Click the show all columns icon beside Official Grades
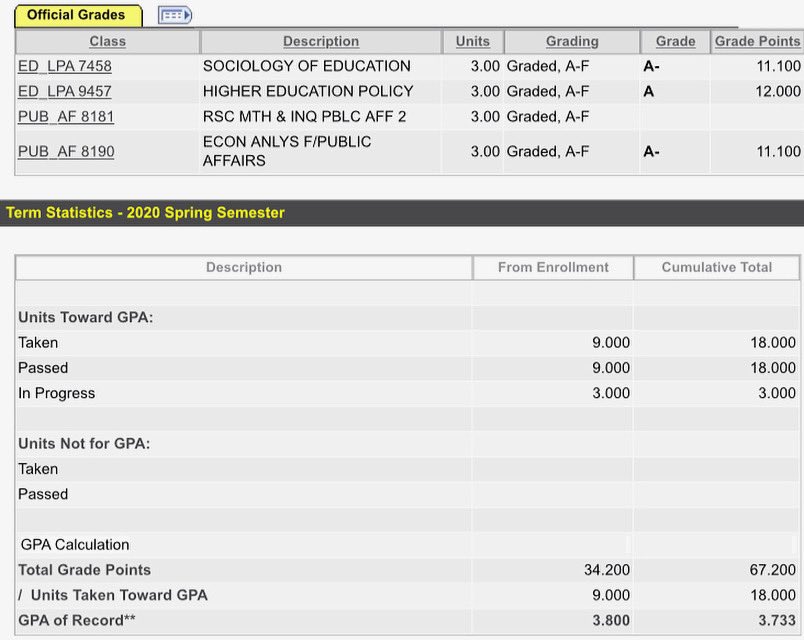This screenshot has width=804, height=640. (x=175, y=15)
